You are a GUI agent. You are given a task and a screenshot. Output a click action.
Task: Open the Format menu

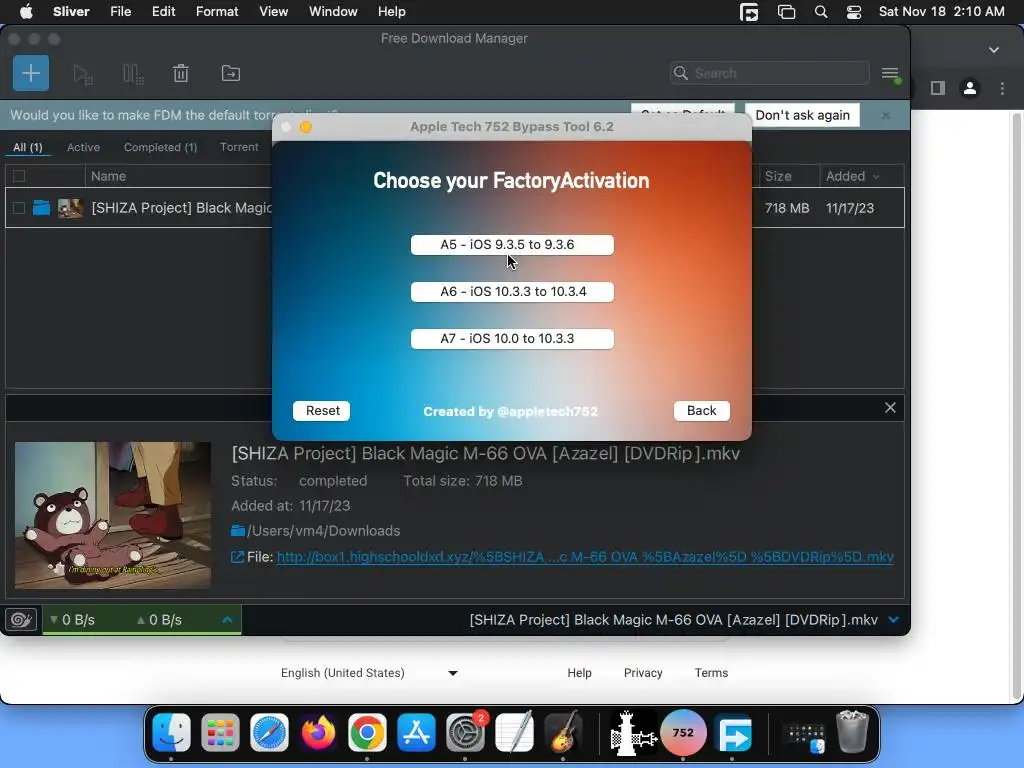click(217, 12)
